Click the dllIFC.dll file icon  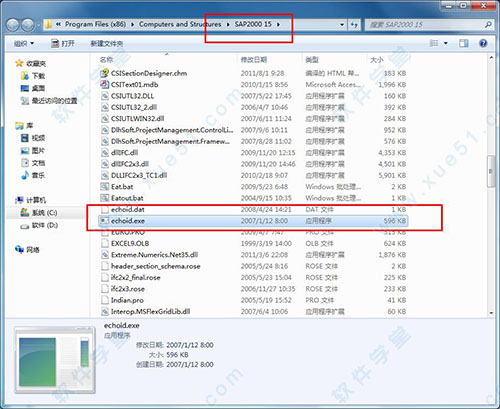point(105,153)
